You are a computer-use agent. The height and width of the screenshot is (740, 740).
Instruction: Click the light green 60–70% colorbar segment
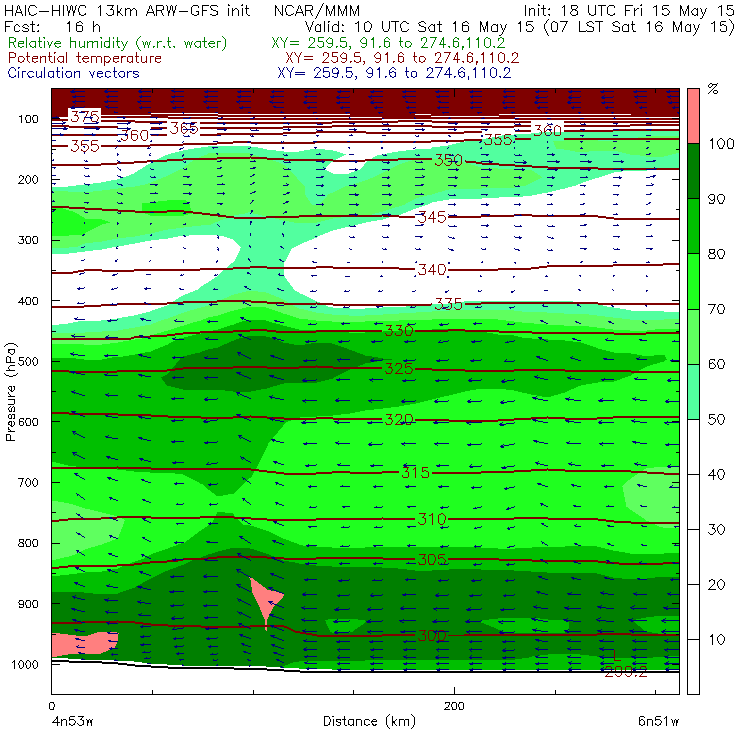pos(693,336)
